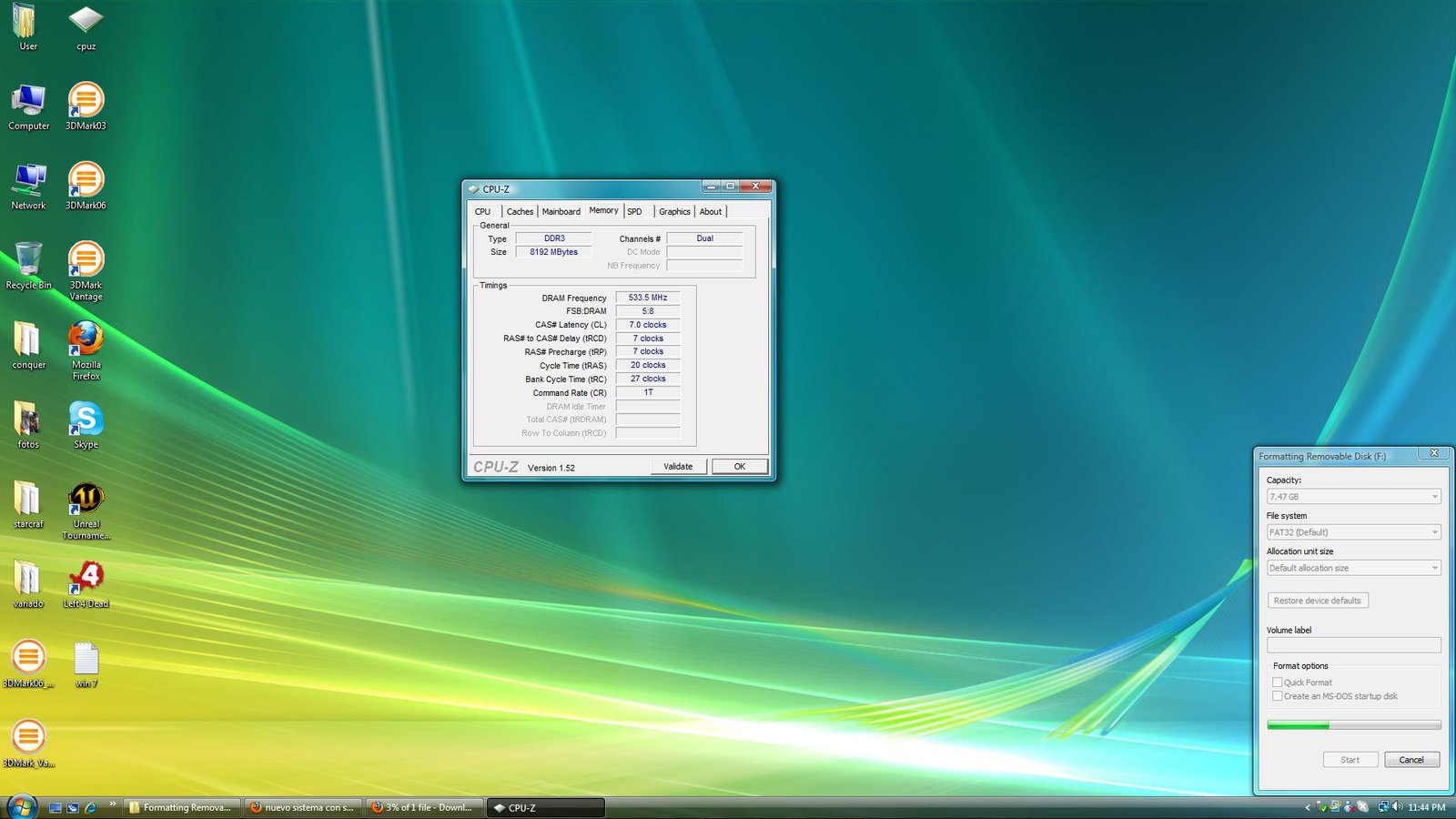Click the Skype tray icon
1456x819 pixels.
click(x=1362, y=807)
